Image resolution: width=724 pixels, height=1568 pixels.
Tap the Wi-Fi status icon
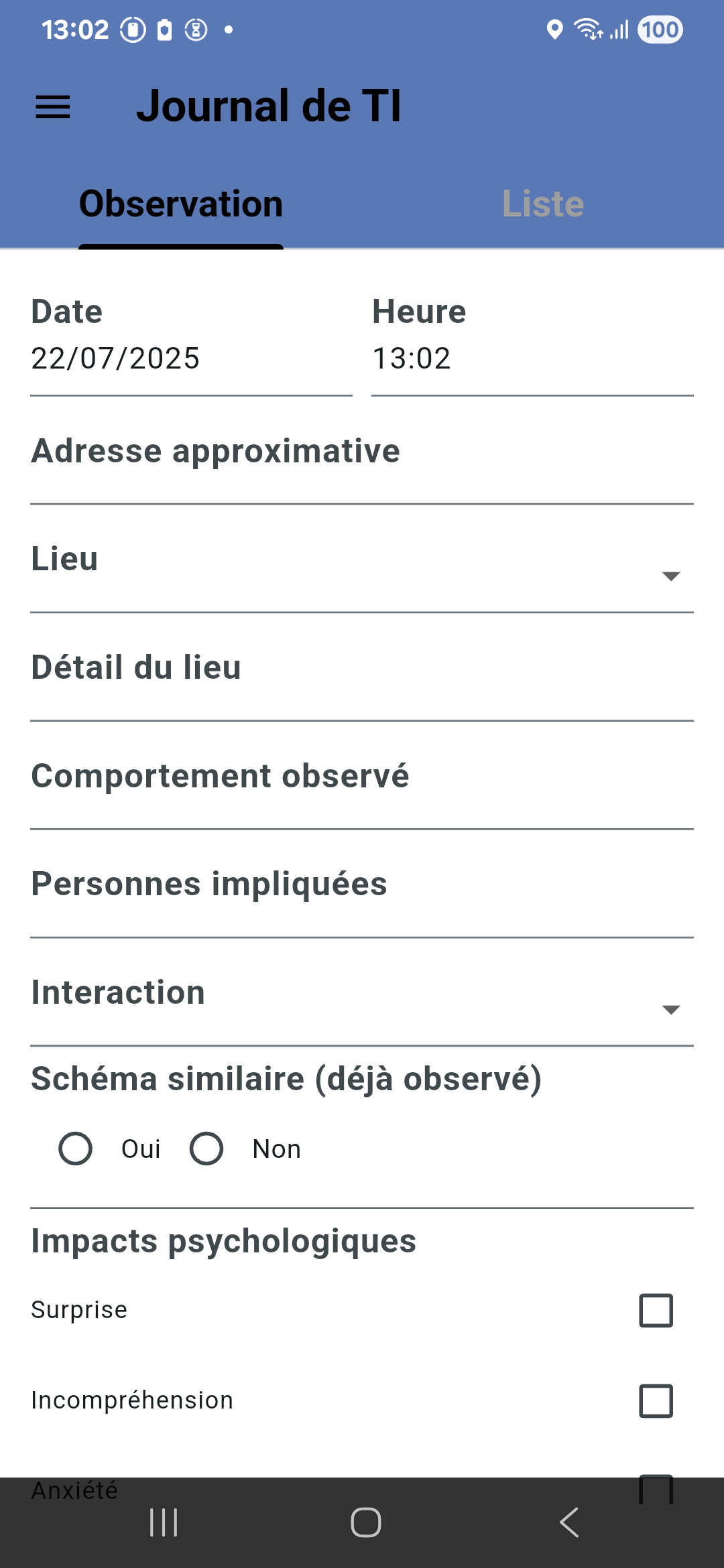tap(589, 29)
